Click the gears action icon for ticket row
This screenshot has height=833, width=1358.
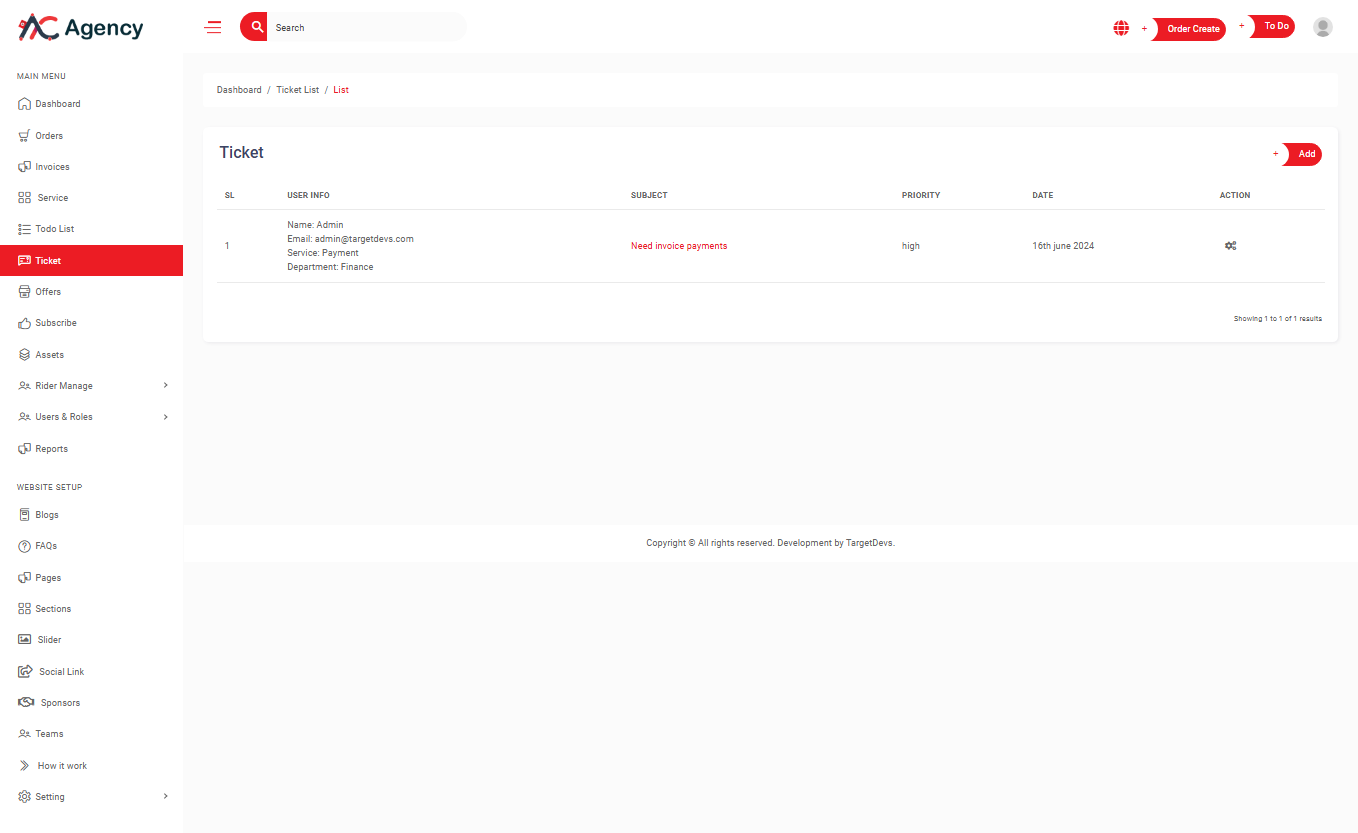[x=1230, y=246]
